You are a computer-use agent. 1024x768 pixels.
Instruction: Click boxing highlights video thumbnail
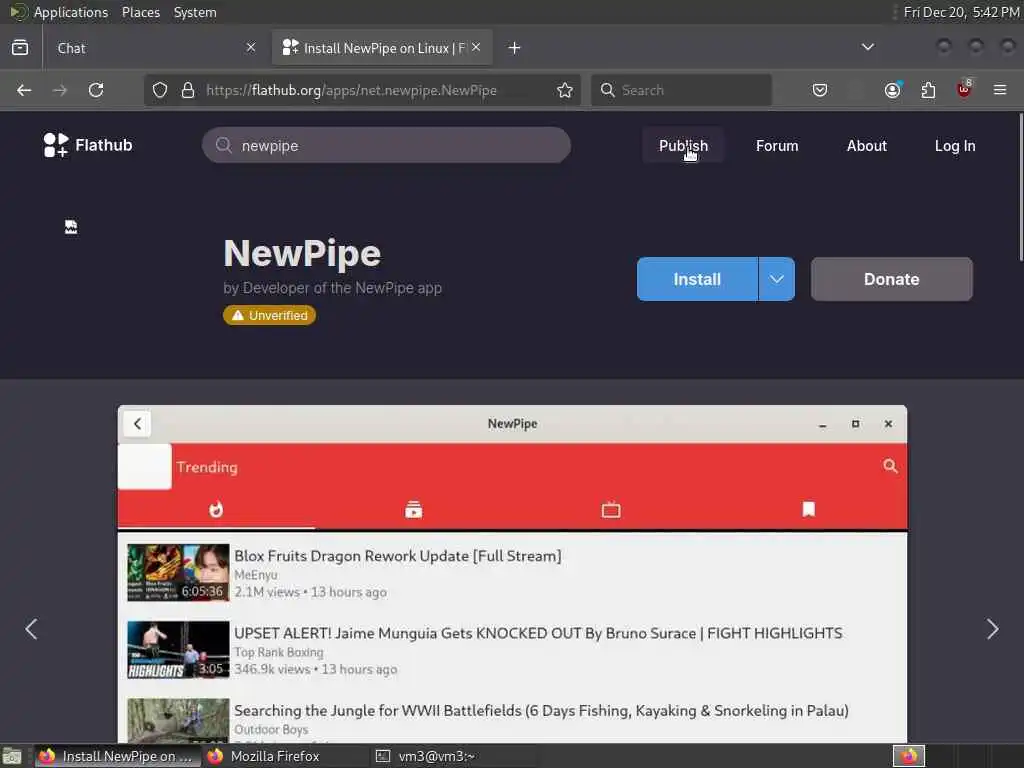click(178, 649)
